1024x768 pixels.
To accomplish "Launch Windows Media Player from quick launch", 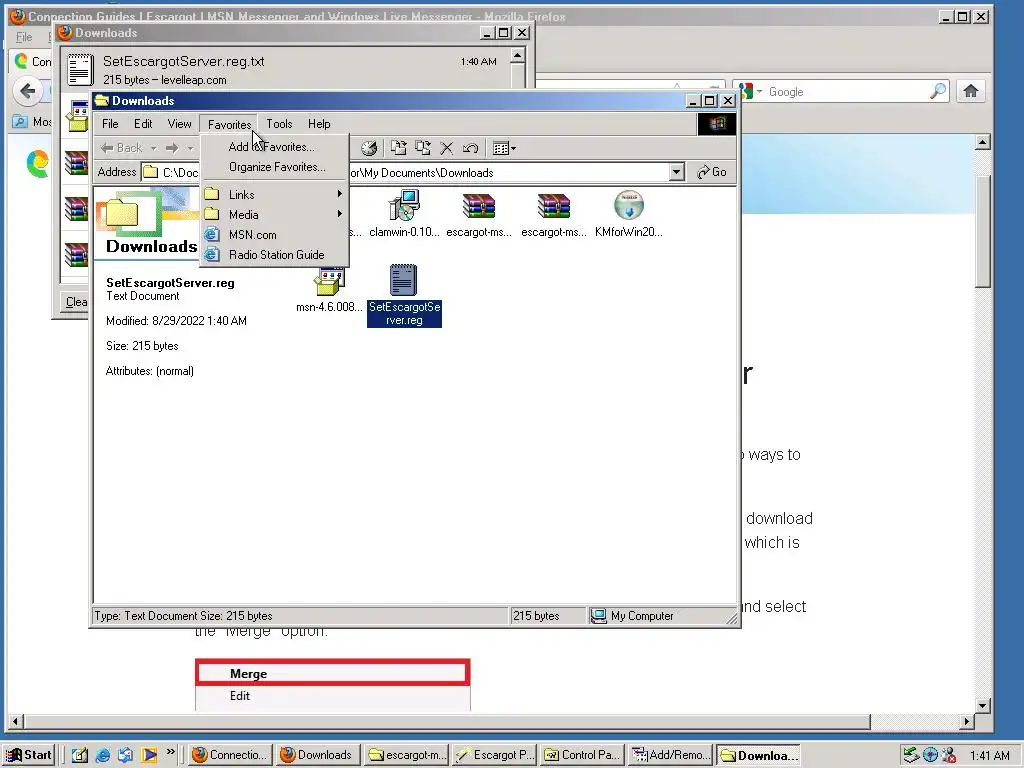I will 150,755.
